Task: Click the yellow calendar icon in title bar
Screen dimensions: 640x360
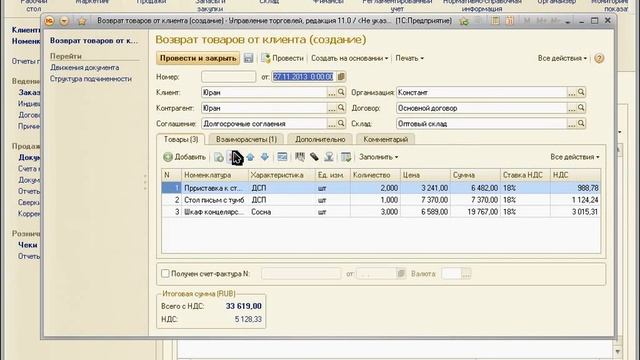Action: point(509,20)
